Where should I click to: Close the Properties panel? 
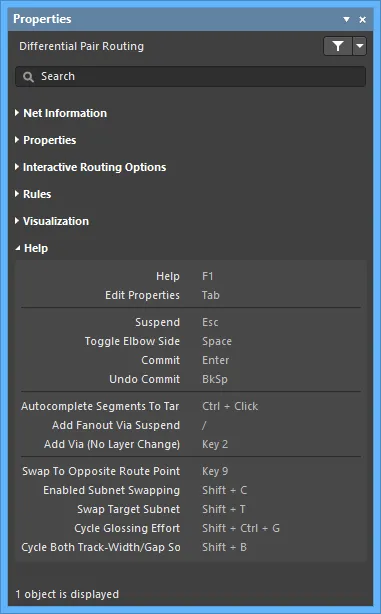[363, 19]
